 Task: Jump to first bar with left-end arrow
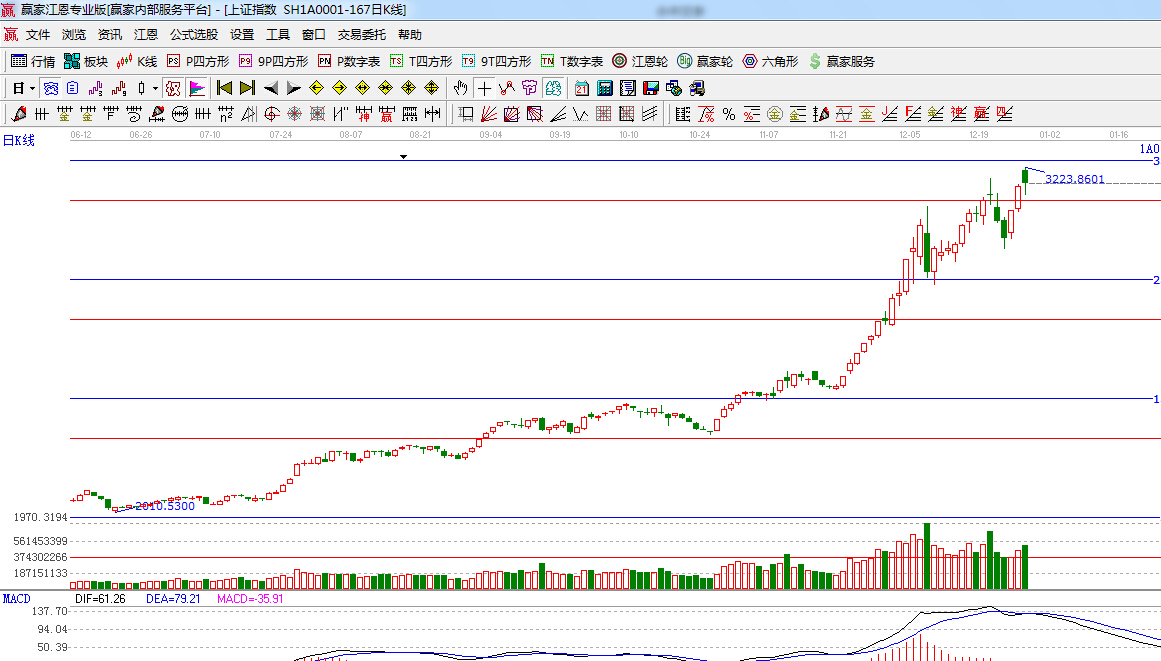point(224,88)
